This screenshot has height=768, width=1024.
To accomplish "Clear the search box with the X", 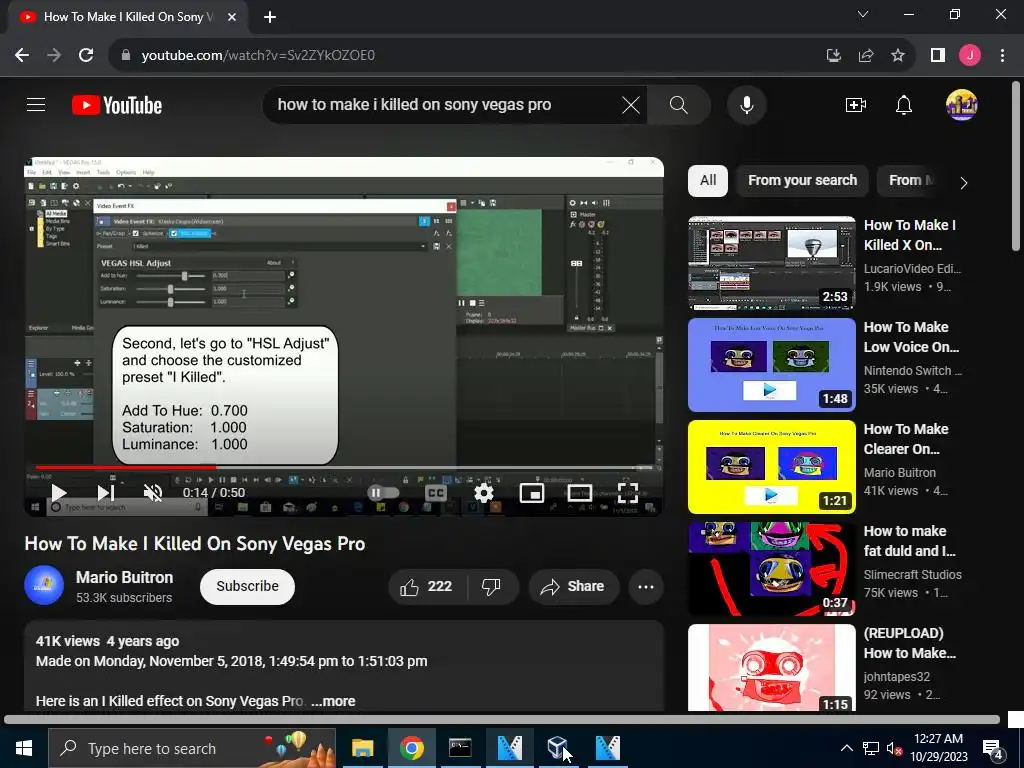I will pos(630,104).
